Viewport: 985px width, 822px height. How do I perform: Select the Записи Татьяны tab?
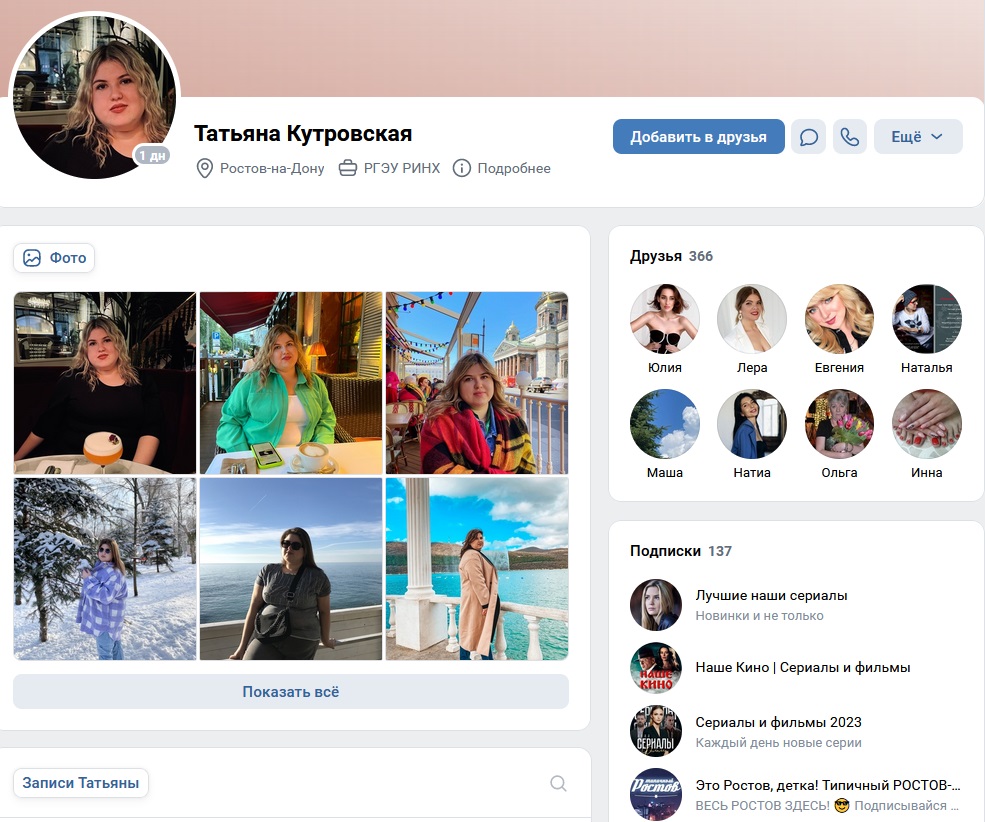[x=80, y=783]
